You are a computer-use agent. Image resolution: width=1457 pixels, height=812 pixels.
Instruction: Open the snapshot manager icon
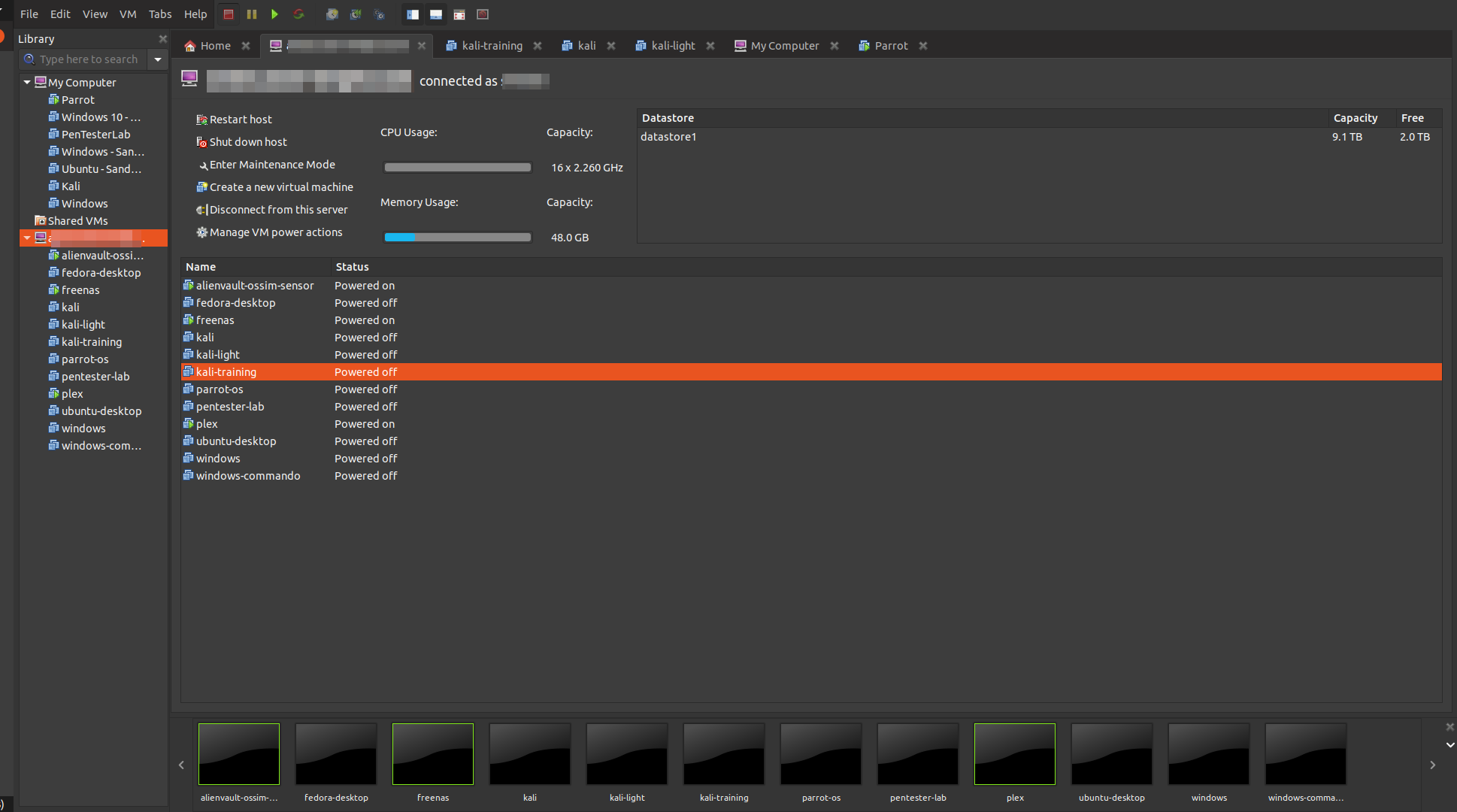tap(379, 14)
